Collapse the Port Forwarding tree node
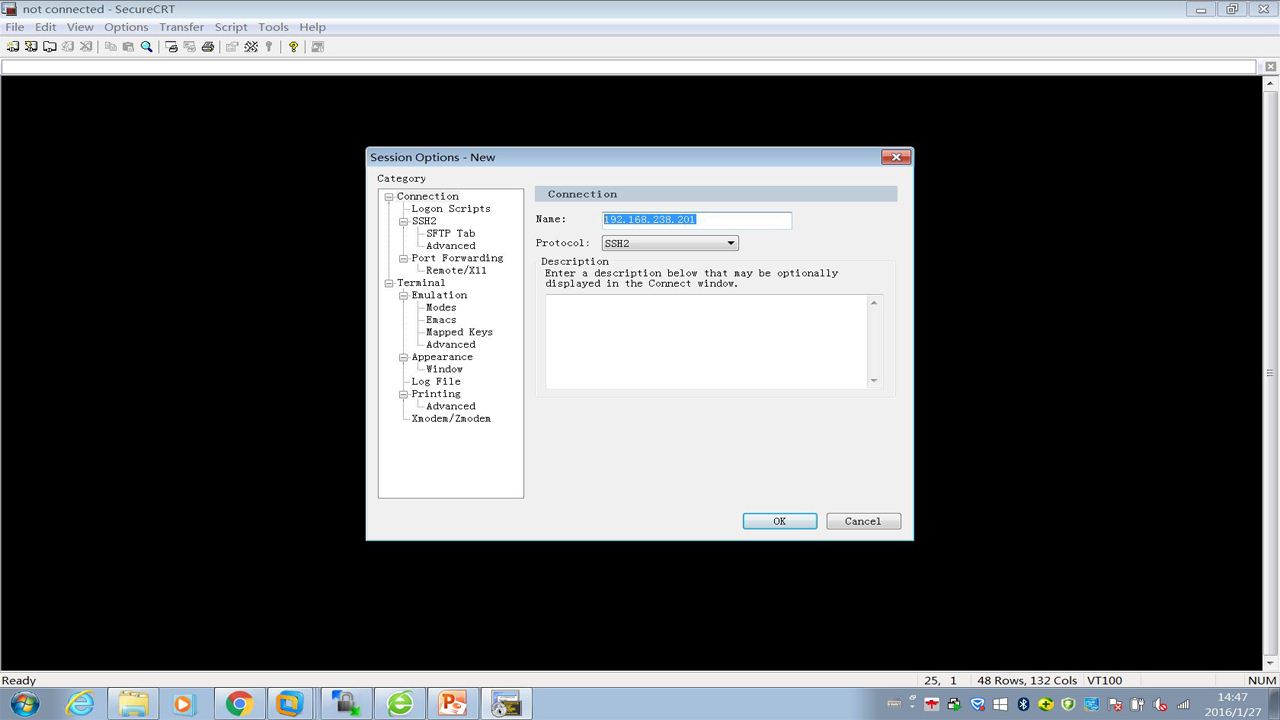Screen dimensions: 1280x720 tap(404, 258)
